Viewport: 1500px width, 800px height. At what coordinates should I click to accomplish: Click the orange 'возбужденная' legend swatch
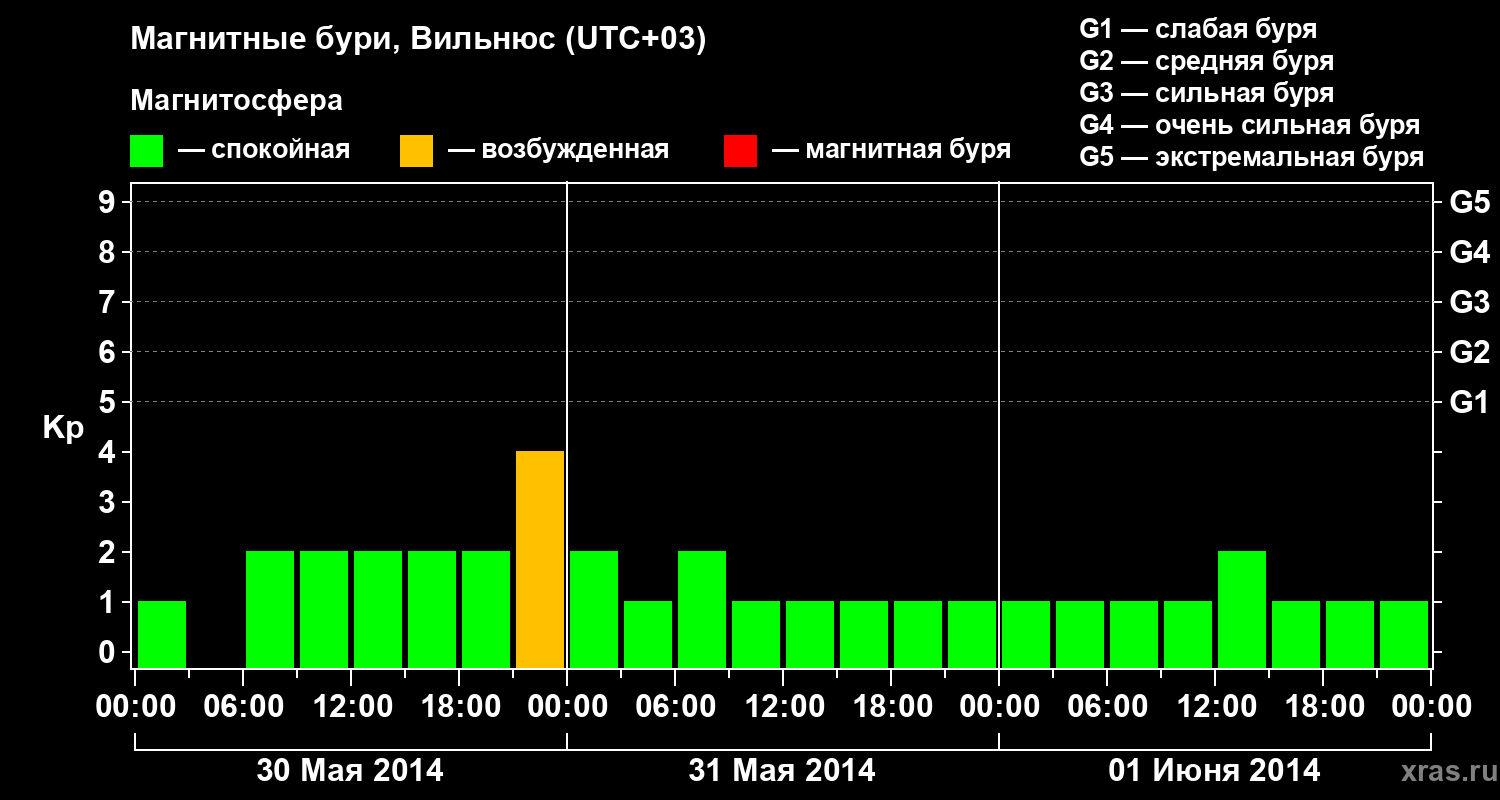point(416,150)
